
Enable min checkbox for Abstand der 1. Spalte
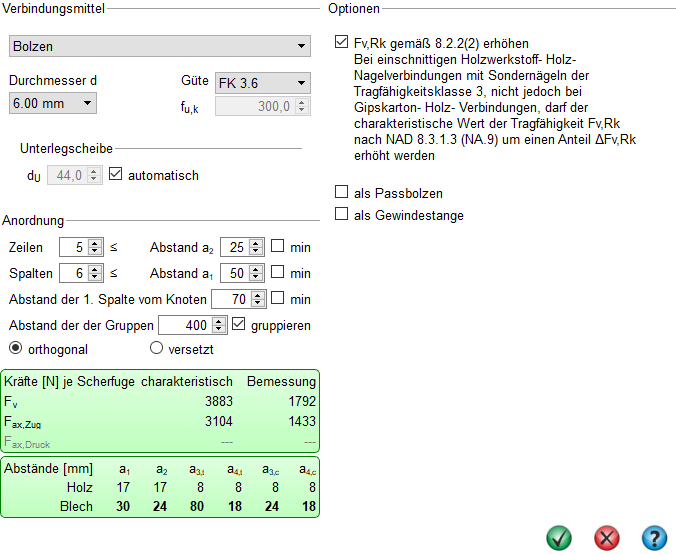point(278,299)
